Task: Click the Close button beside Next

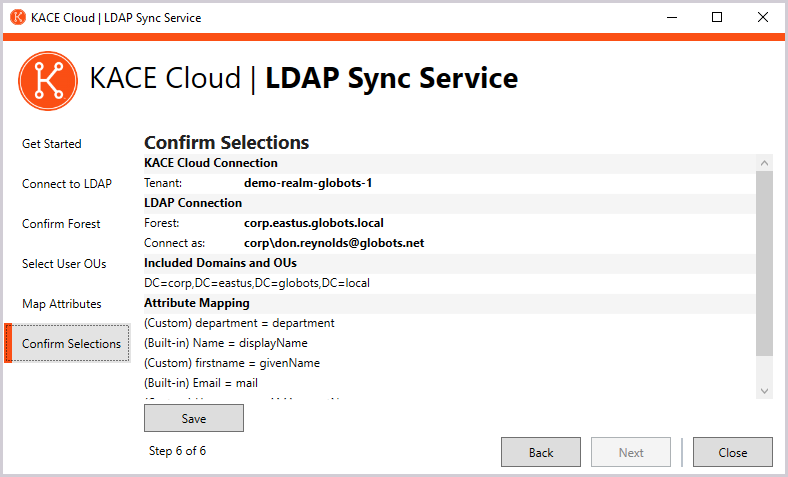Action: coord(732,452)
